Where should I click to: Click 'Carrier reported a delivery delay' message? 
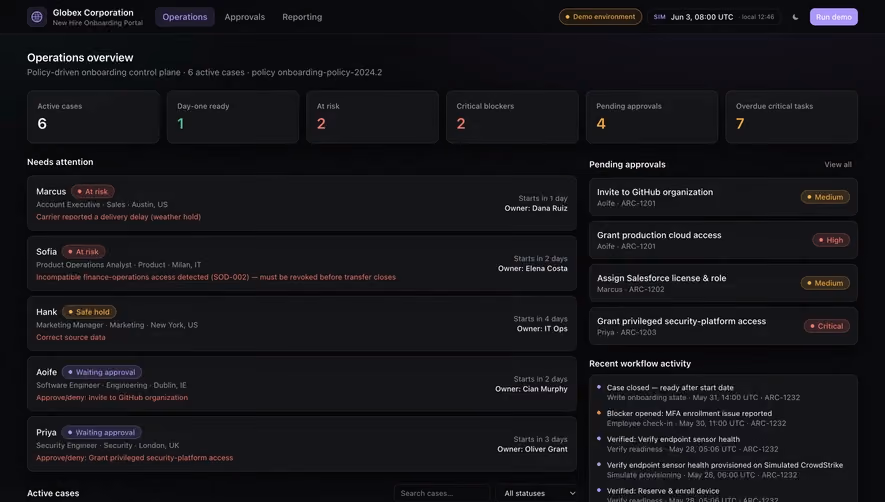(x=119, y=217)
